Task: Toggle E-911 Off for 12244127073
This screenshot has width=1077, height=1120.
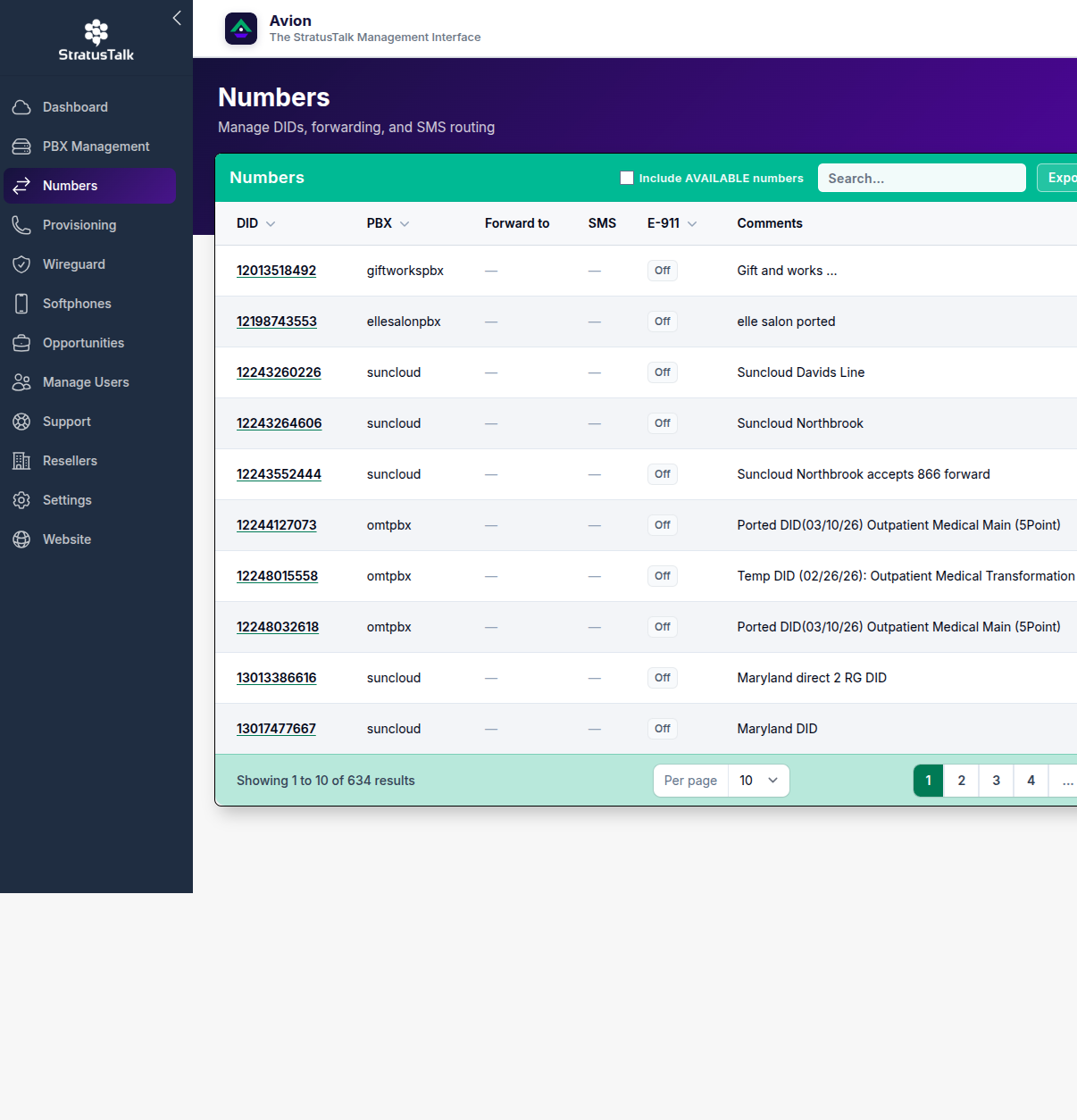Action: click(x=663, y=525)
